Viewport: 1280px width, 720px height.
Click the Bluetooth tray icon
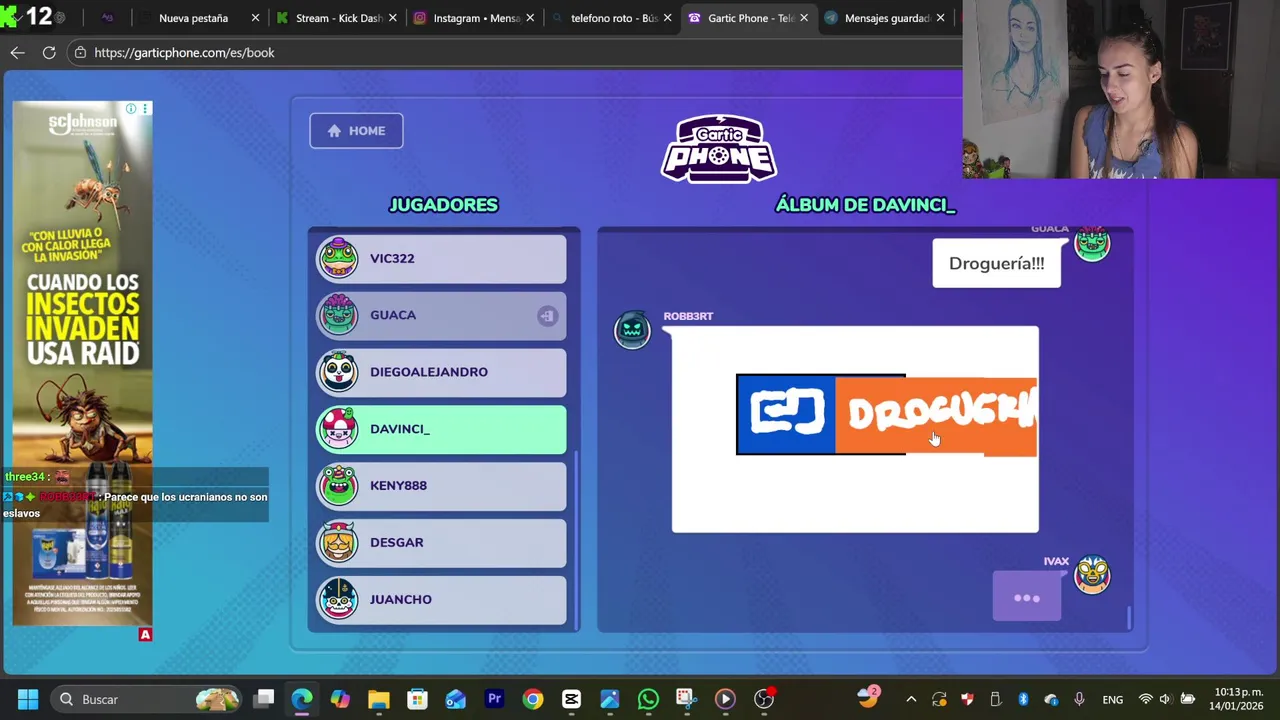coord(1023,699)
